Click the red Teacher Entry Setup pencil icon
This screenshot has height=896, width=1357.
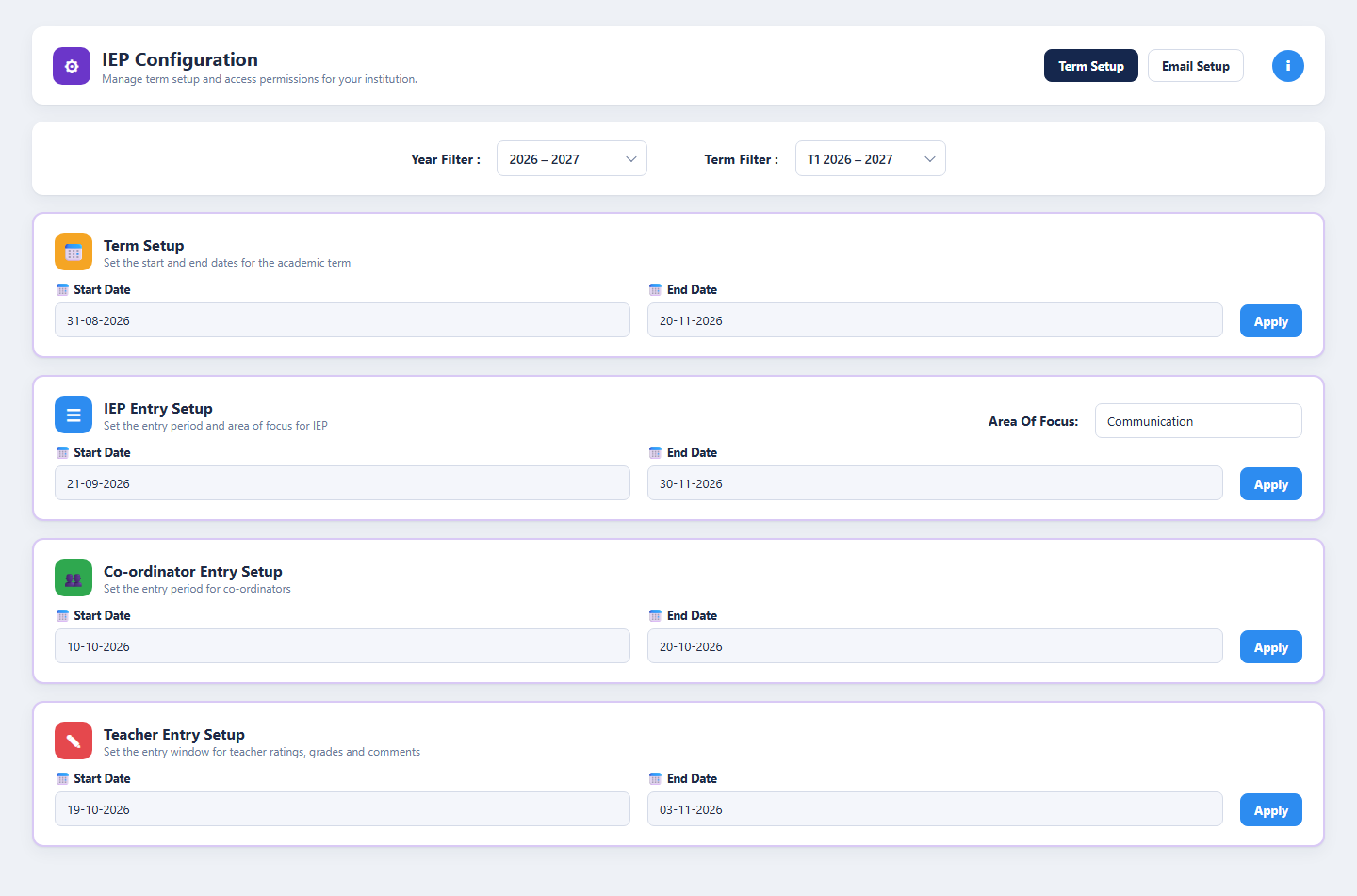coord(74,741)
